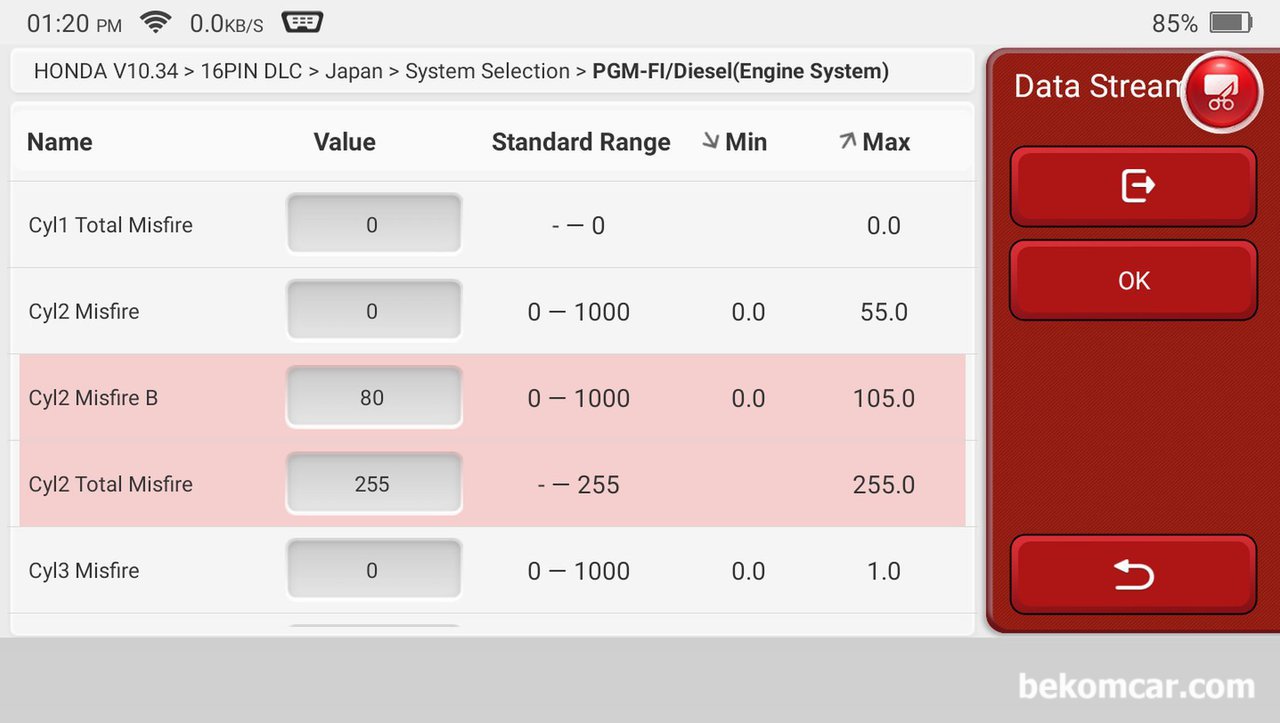This screenshot has width=1280, height=723.
Task: Tap Cyl2 Total Misfire range - — 255
Action: 579,485
